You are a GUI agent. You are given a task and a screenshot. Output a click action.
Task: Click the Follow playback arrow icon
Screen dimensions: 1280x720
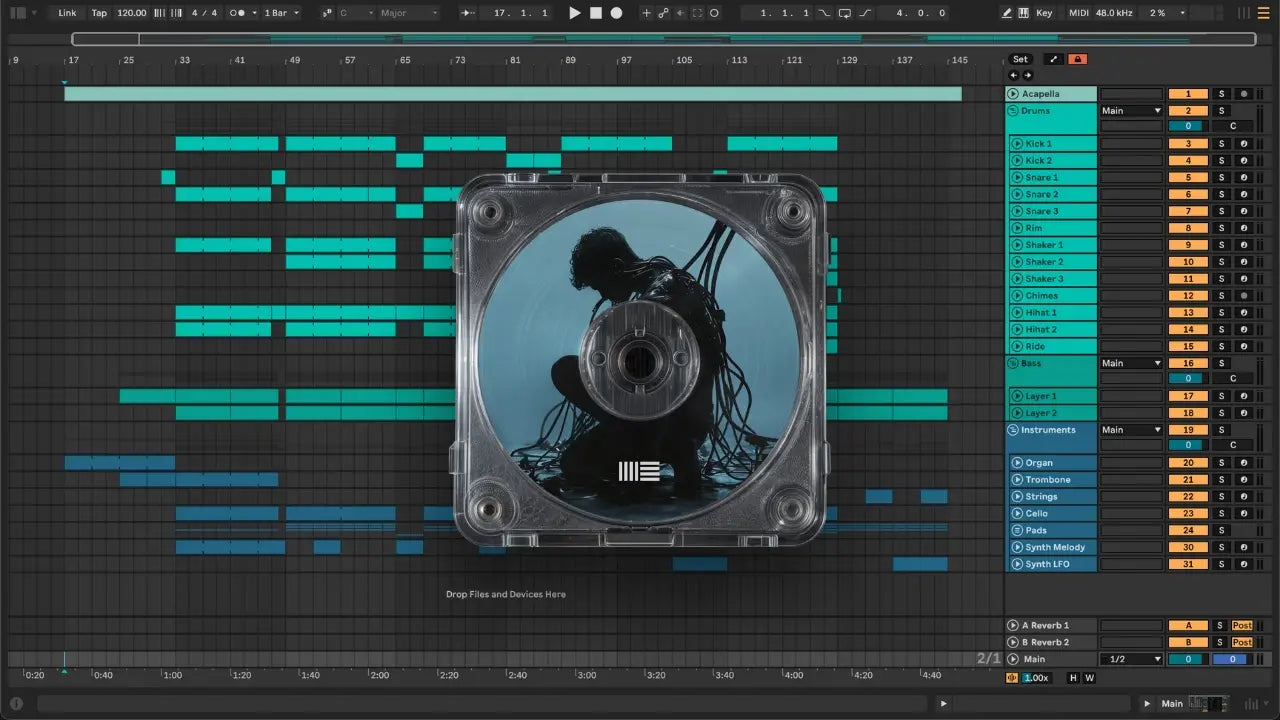tap(468, 13)
